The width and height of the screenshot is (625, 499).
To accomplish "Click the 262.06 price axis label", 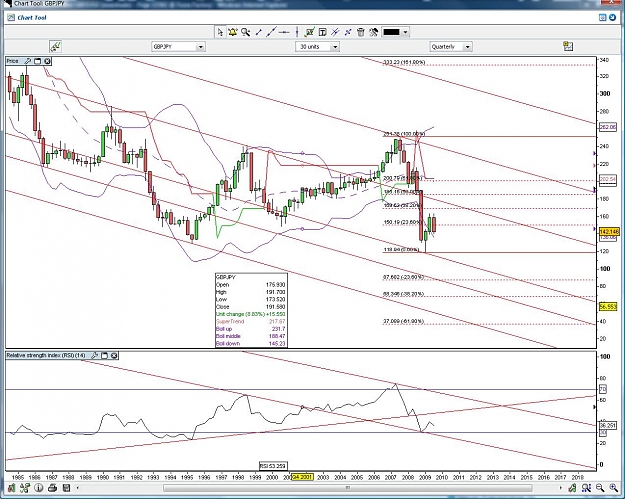I will 608,127.
